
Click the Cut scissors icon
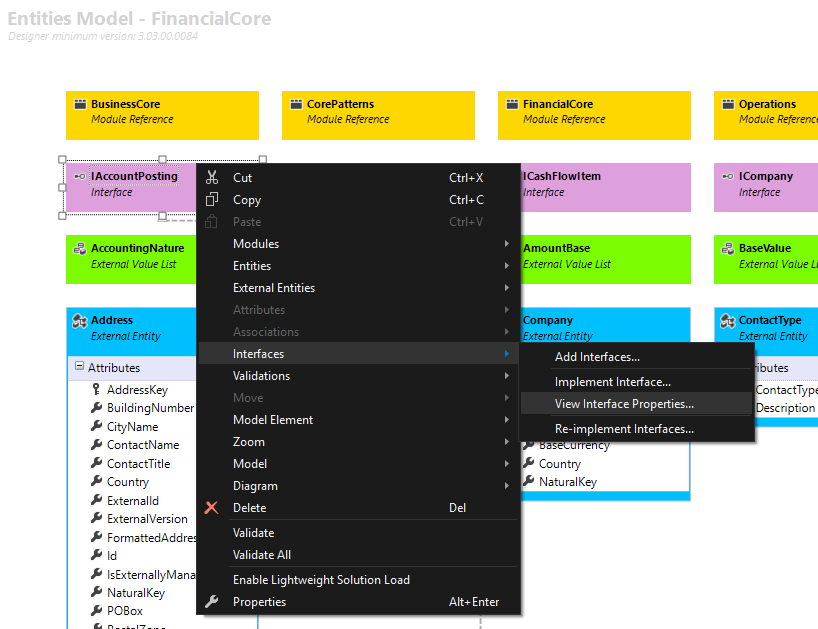pos(212,177)
